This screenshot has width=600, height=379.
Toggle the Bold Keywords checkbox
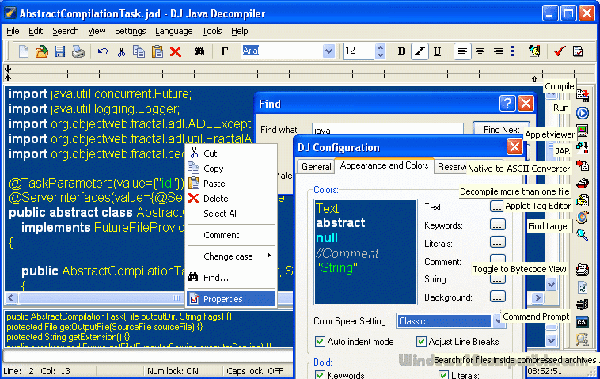[x=320, y=374]
